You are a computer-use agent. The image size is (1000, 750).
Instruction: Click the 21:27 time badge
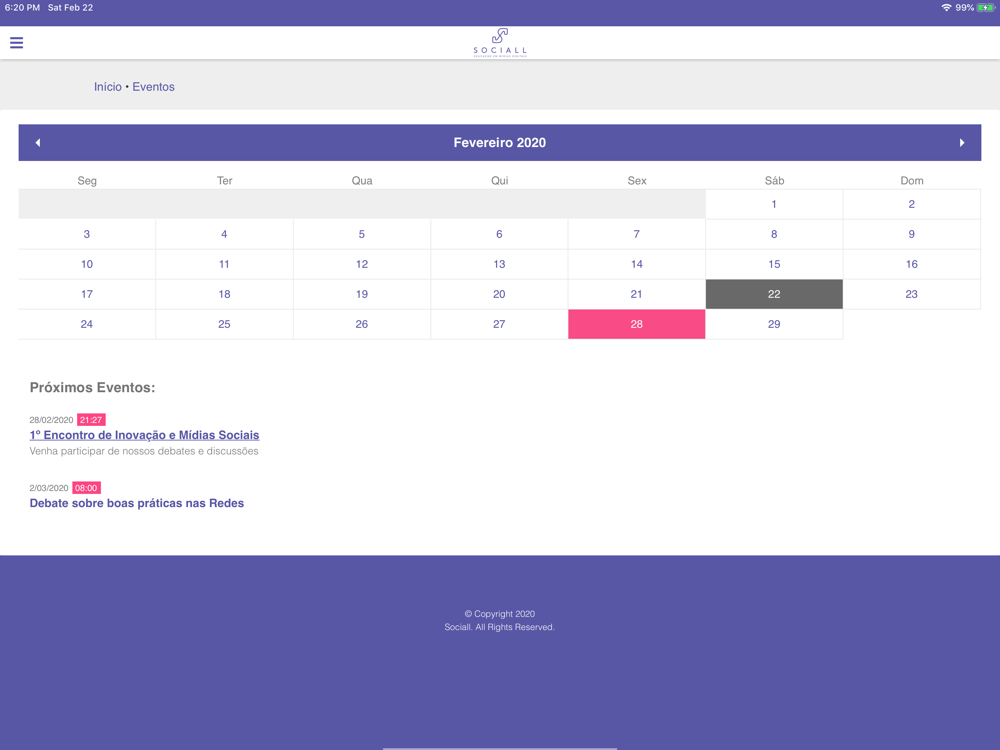point(91,420)
